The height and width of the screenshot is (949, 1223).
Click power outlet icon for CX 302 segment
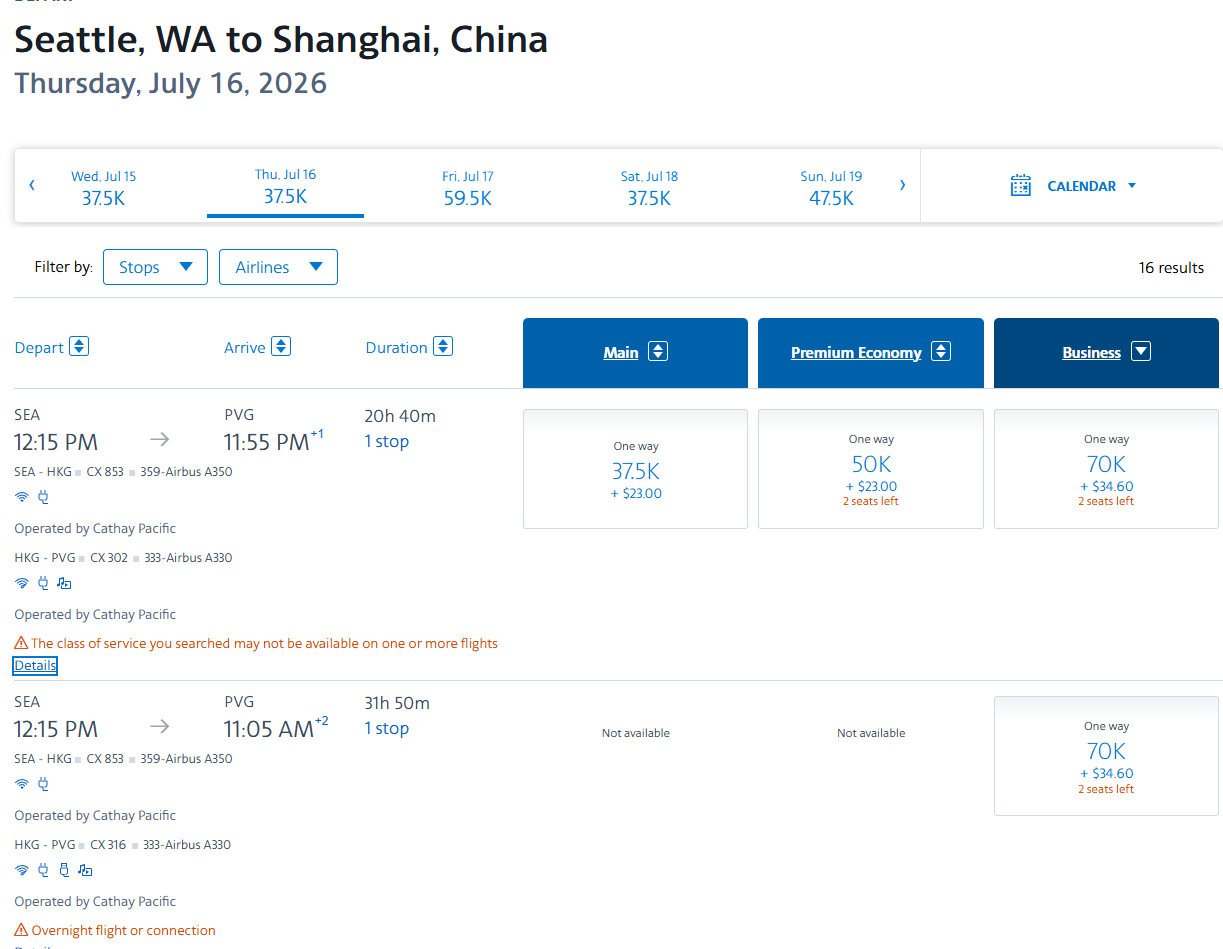click(43, 583)
